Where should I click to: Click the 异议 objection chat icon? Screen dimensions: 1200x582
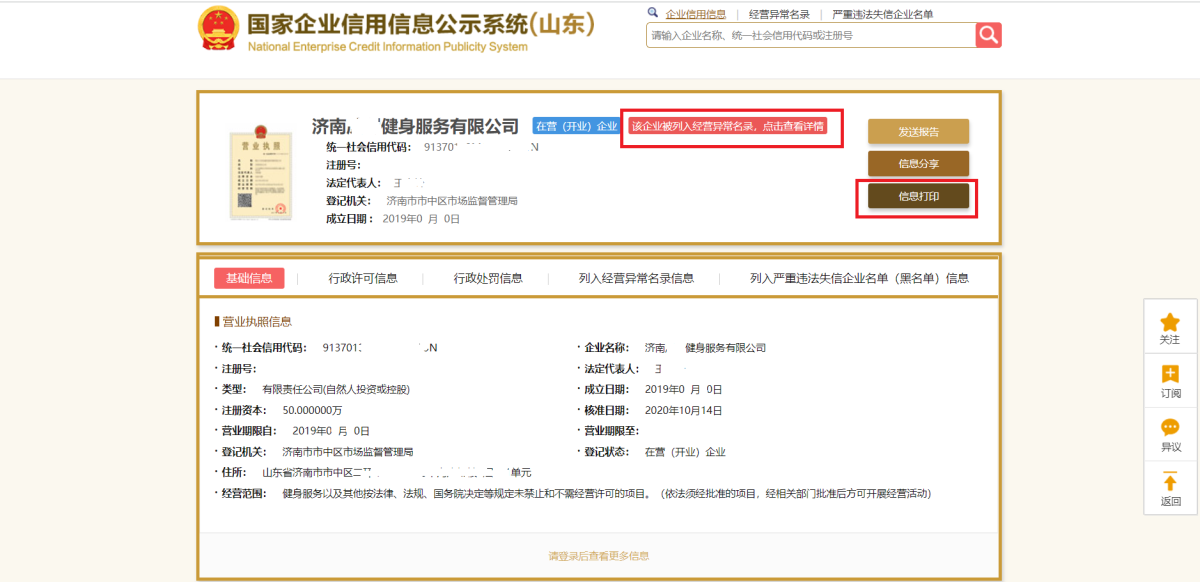[x=1169, y=429]
